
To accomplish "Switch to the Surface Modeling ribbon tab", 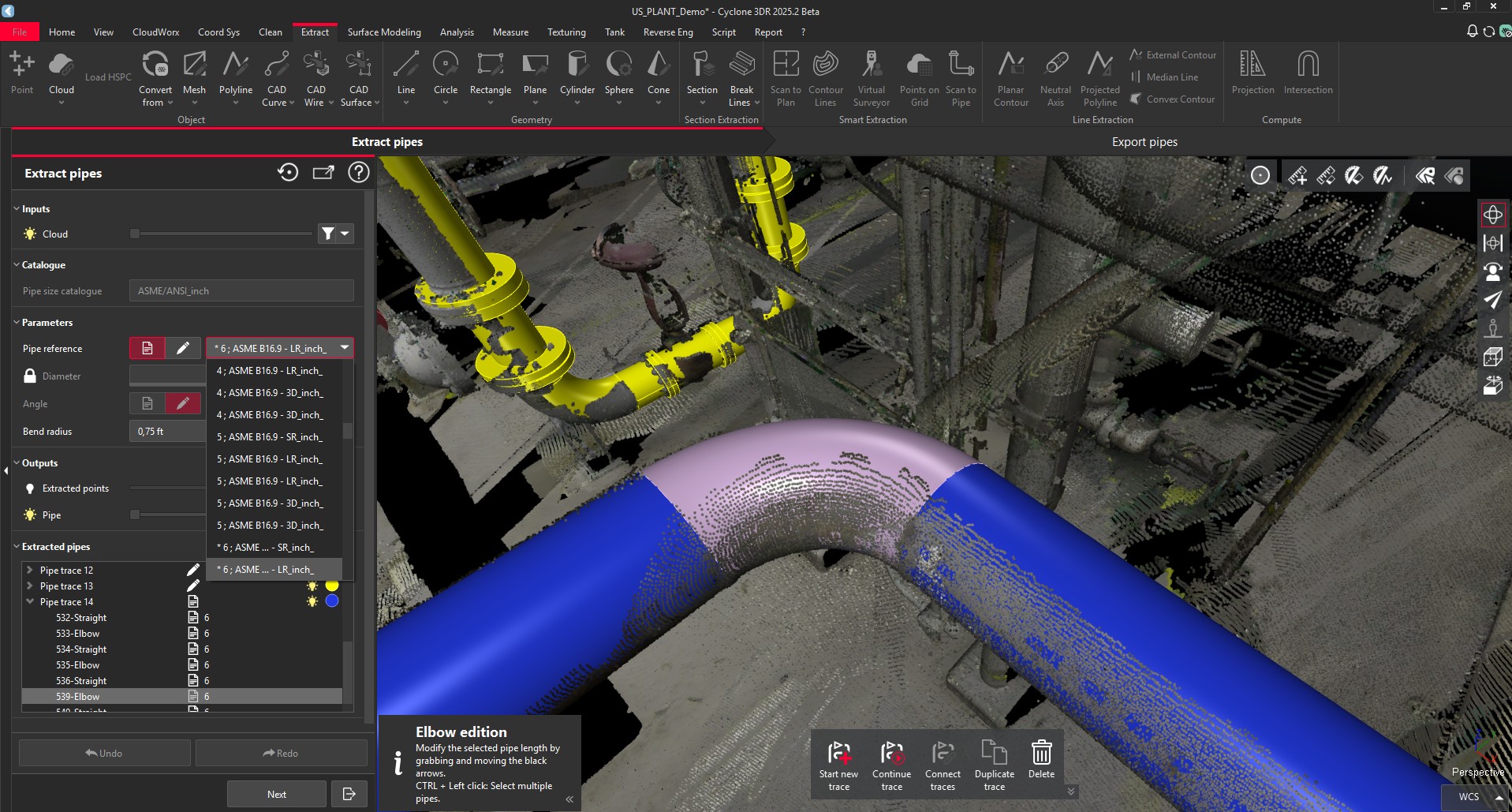I will point(384,32).
